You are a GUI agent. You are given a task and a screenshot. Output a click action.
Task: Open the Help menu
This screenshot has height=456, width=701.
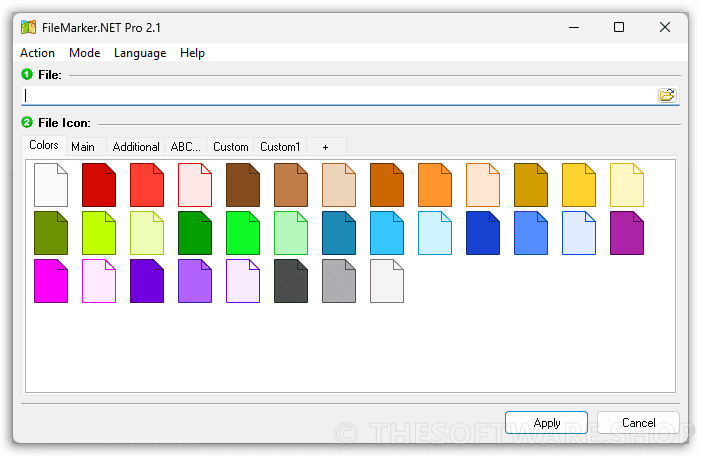tap(192, 53)
